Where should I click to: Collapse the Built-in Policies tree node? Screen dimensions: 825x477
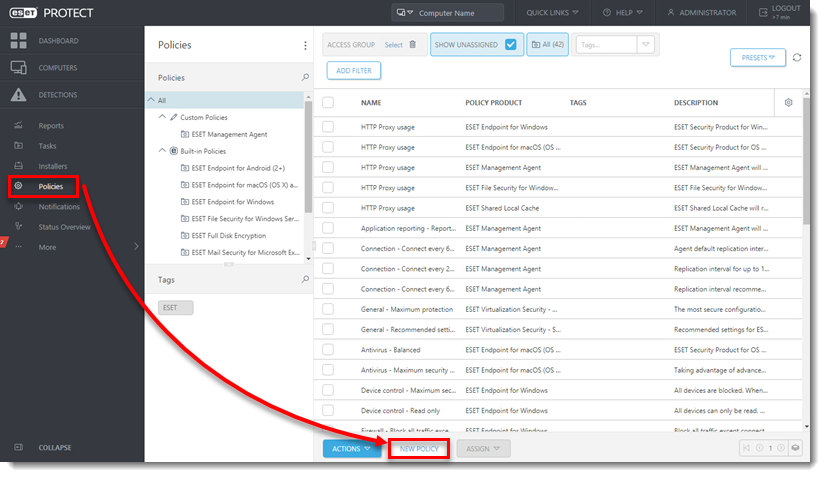162,150
